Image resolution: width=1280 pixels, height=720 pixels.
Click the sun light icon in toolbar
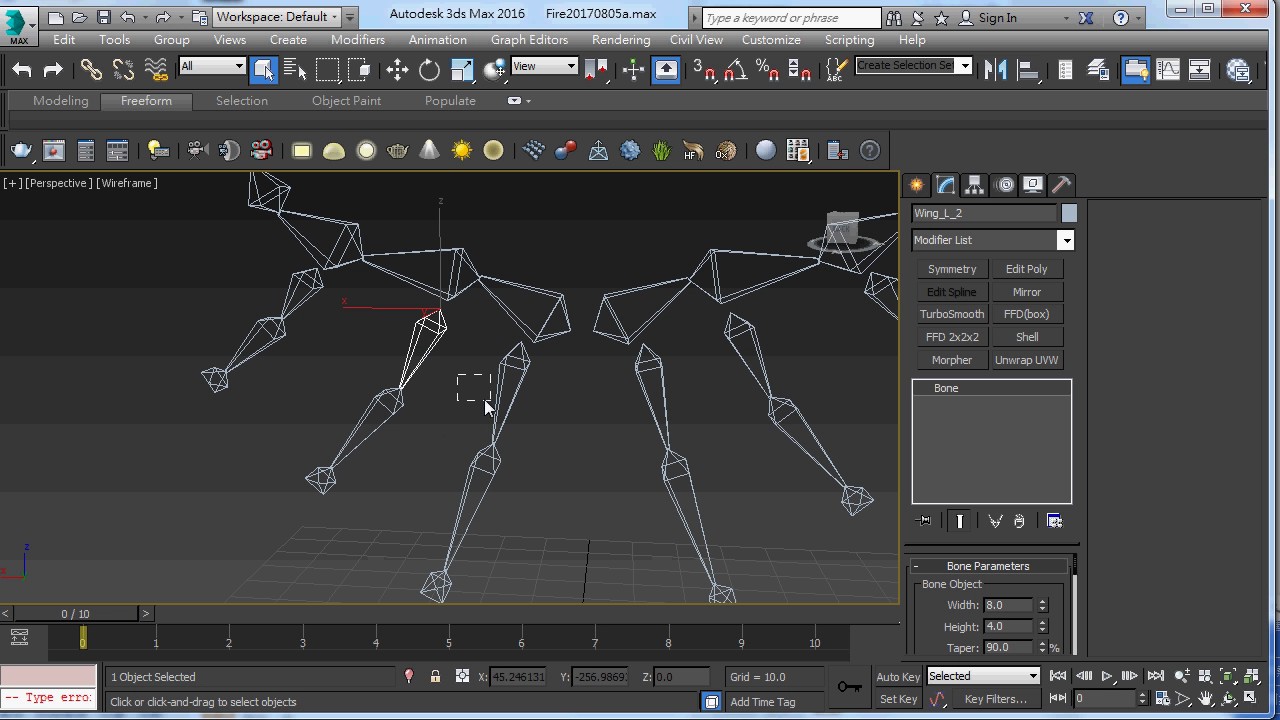[x=461, y=150]
